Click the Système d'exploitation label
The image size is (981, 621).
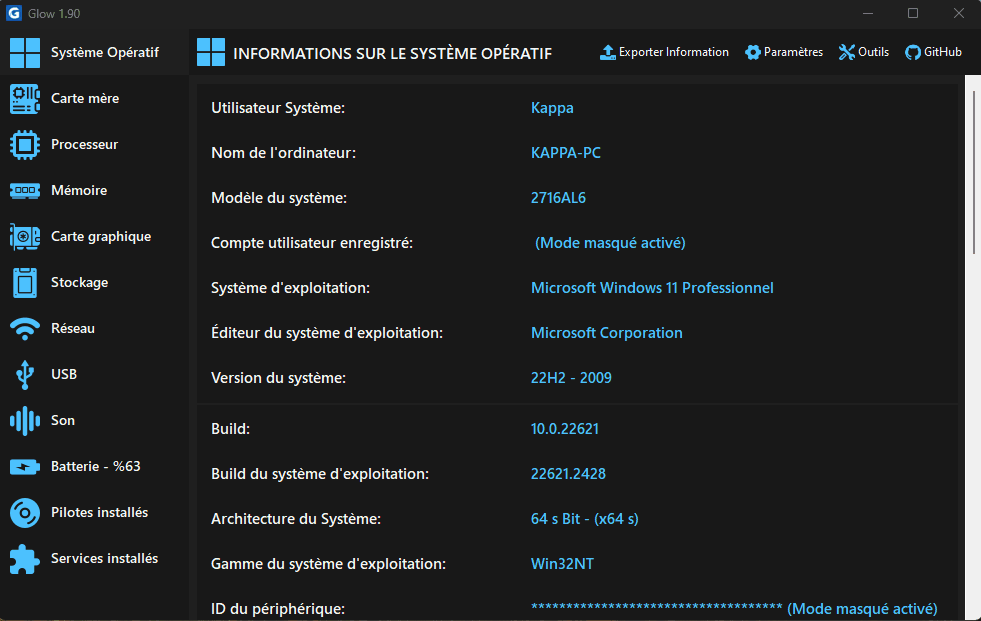[290, 288]
